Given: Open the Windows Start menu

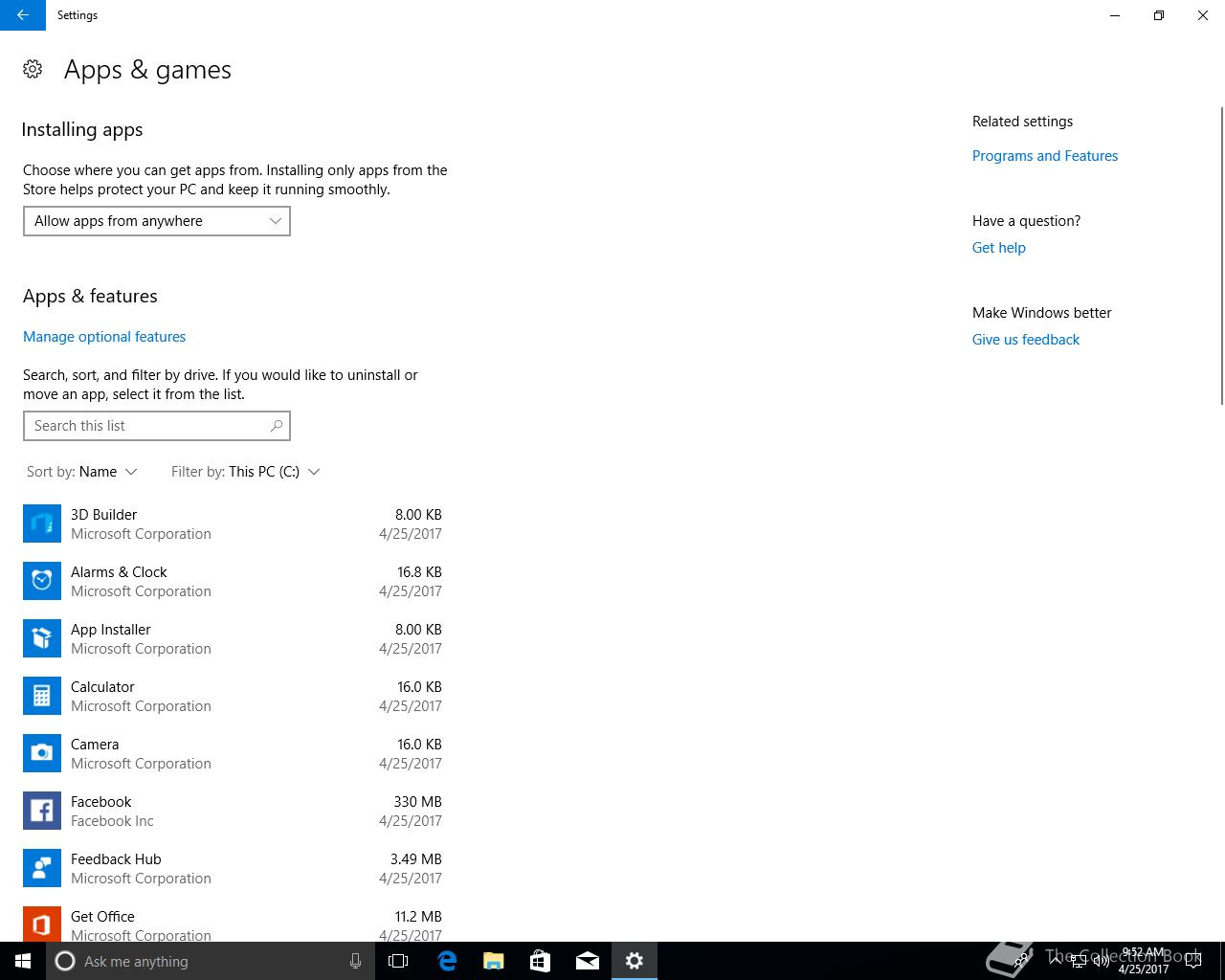Looking at the screenshot, I should [x=23, y=961].
